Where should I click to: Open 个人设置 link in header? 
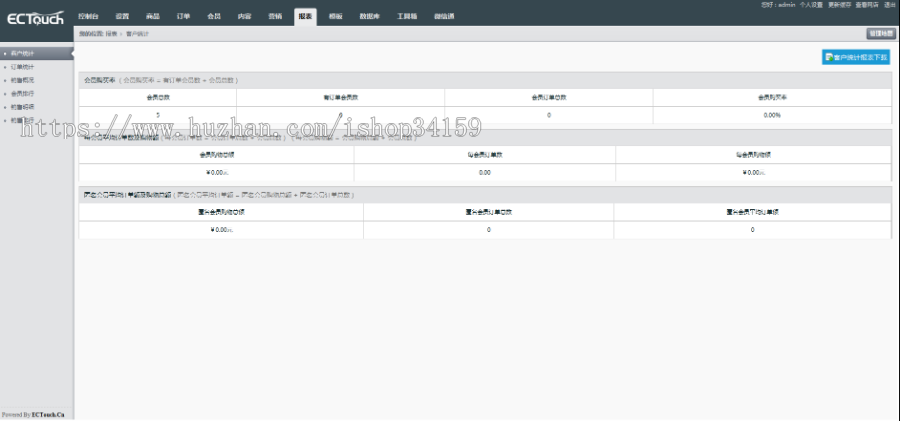(811, 5)
